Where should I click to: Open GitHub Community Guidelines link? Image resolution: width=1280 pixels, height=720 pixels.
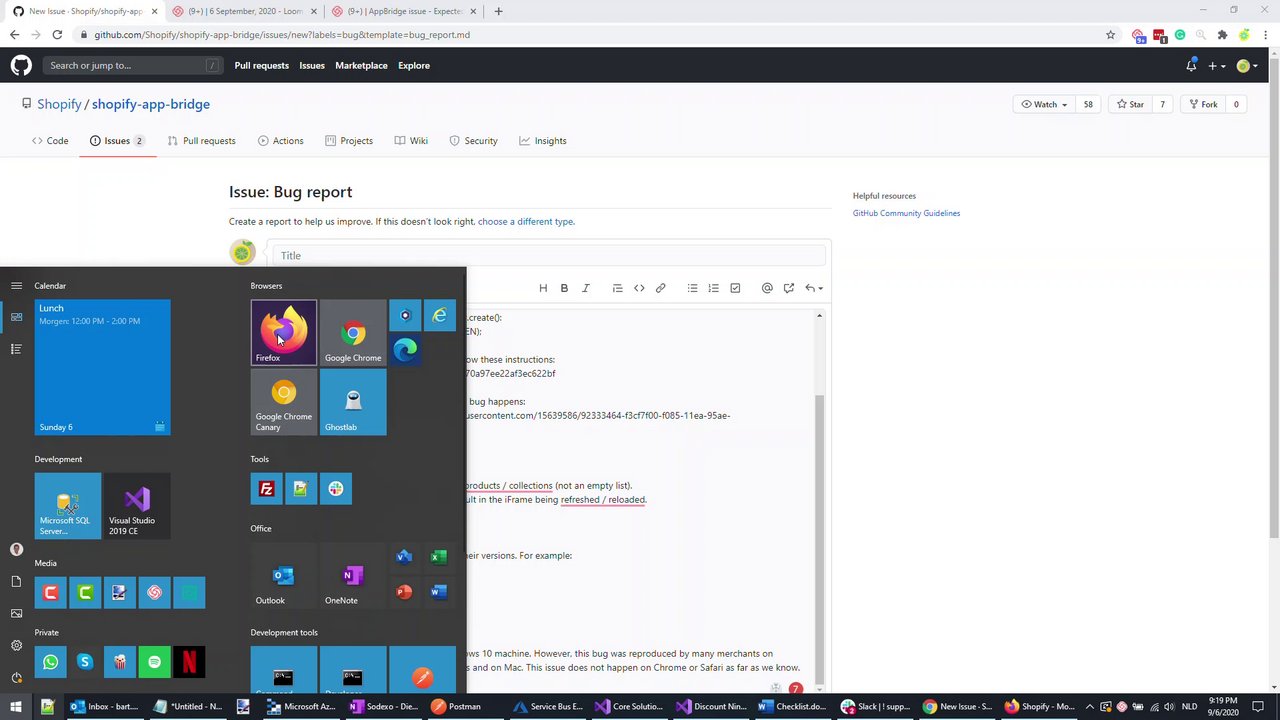pos(906,213)
